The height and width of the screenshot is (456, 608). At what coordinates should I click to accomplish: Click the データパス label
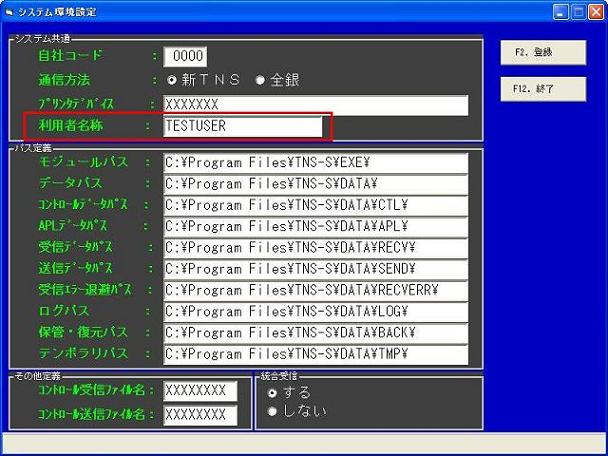[x=71, y=183]
